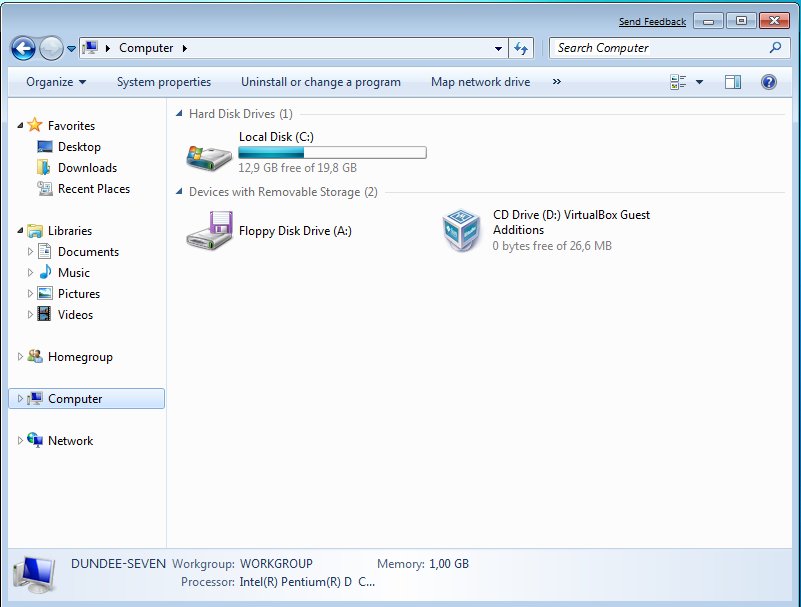Image resolution: width=801 pixels, height=607 pixels.
Task: Open Desktop under Favorites
Action: pos(79,147)
